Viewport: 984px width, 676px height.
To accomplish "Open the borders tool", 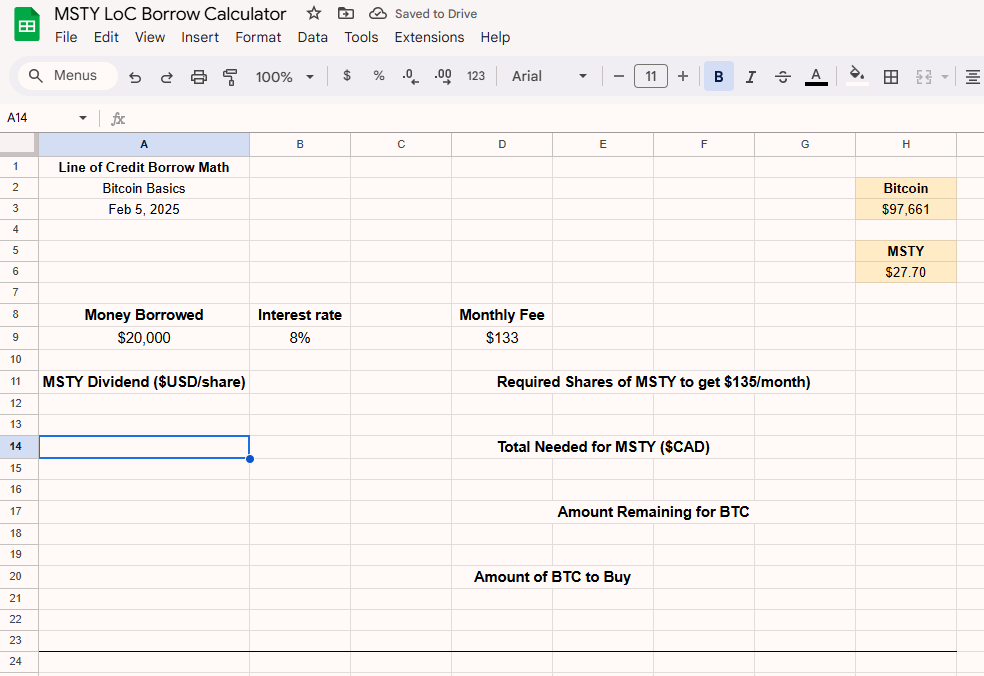I will pos(890,77).
